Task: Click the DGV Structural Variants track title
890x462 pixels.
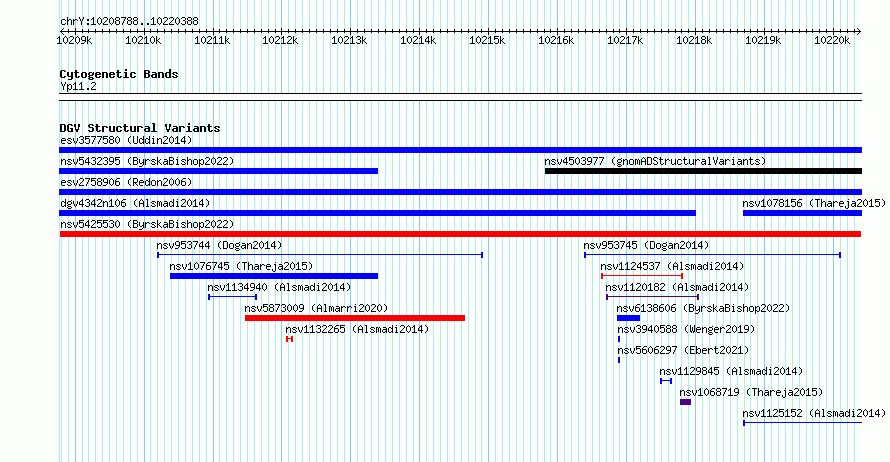Action: pyautogui.click(x=140, y=128)
